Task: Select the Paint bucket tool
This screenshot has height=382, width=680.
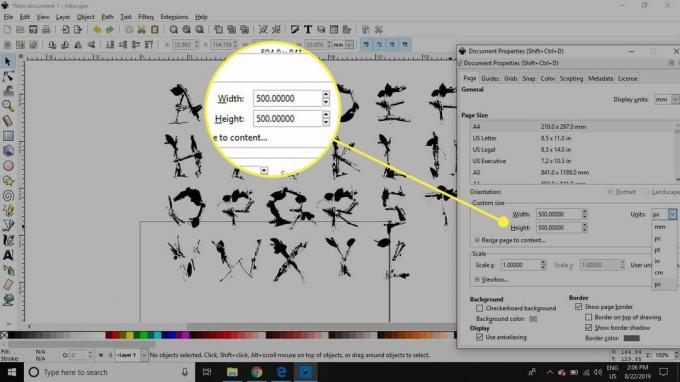Action: pos(8,300)
